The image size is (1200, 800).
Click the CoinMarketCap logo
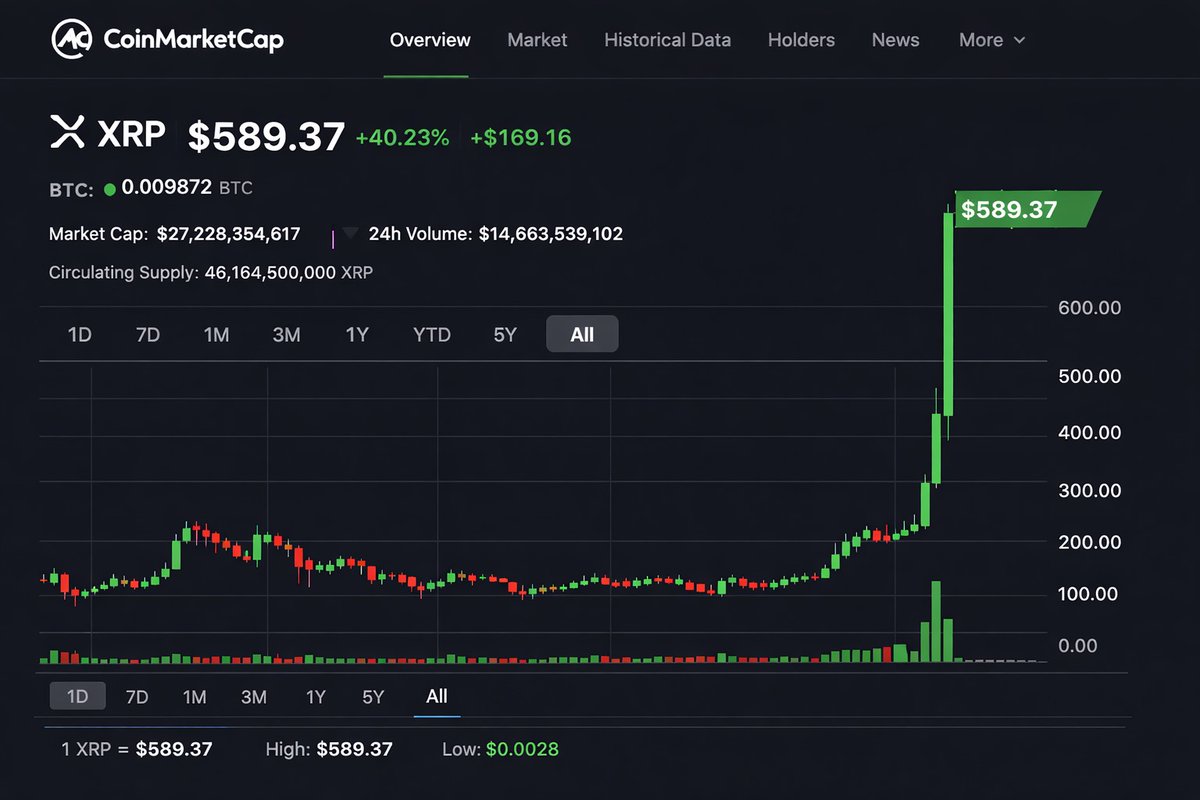tap(168, 39)
